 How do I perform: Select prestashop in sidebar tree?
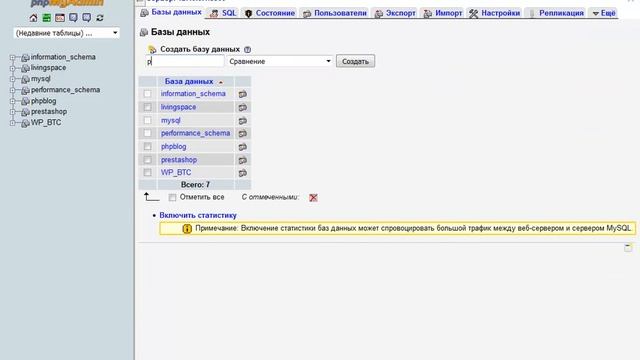[x=49, y=111]
